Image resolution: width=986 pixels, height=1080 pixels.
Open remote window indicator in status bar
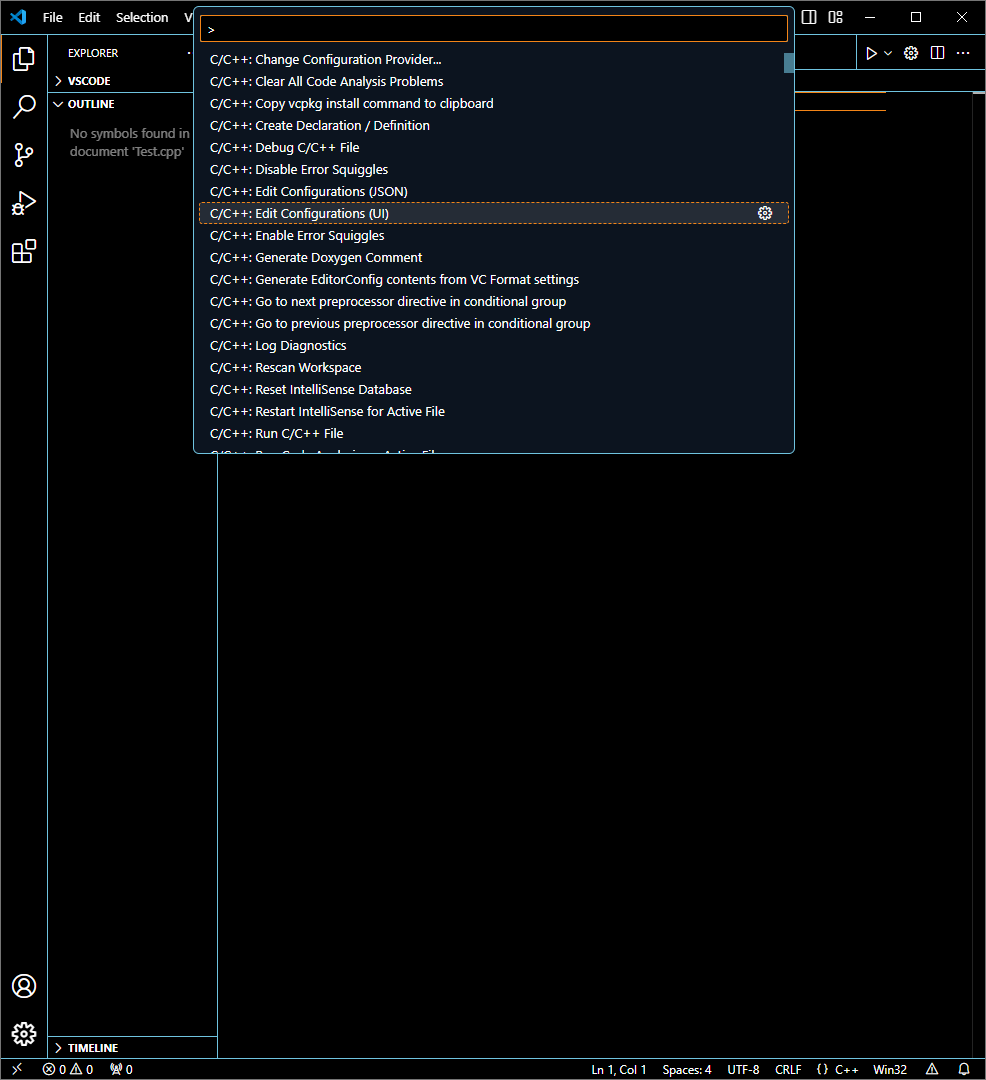point(17,1069)
